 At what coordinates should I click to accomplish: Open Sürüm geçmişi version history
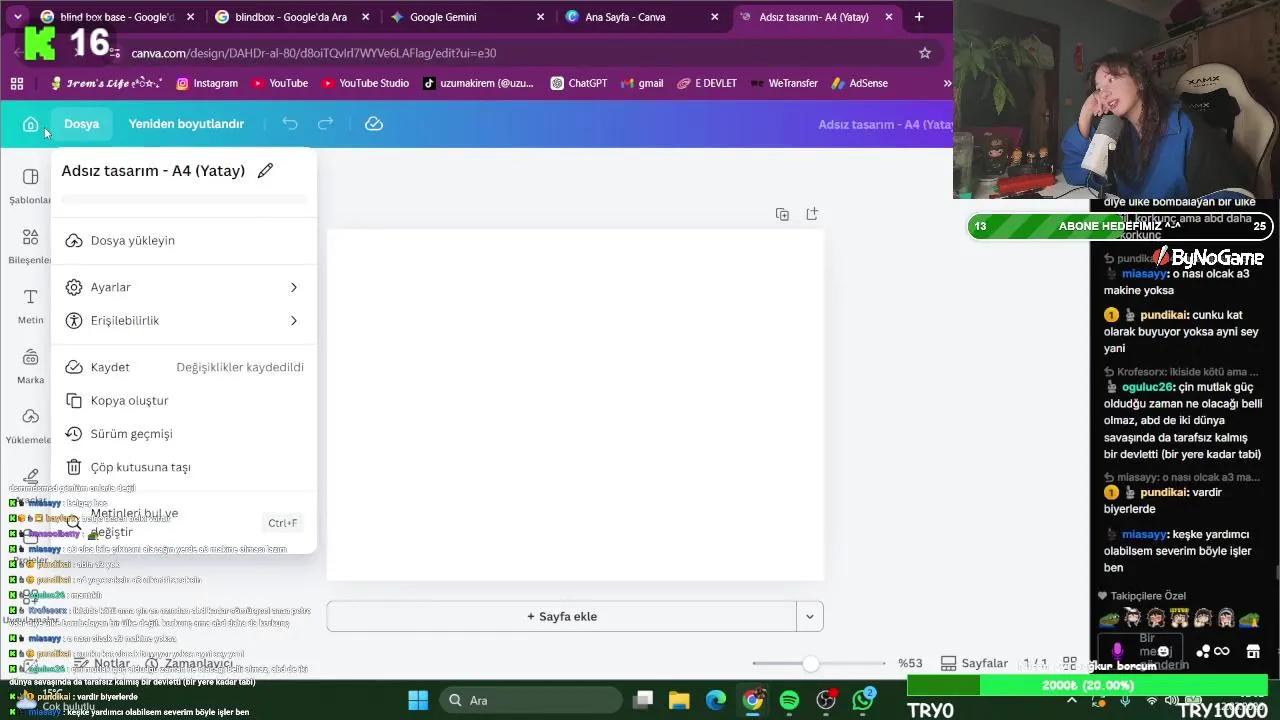pos(183,433)
